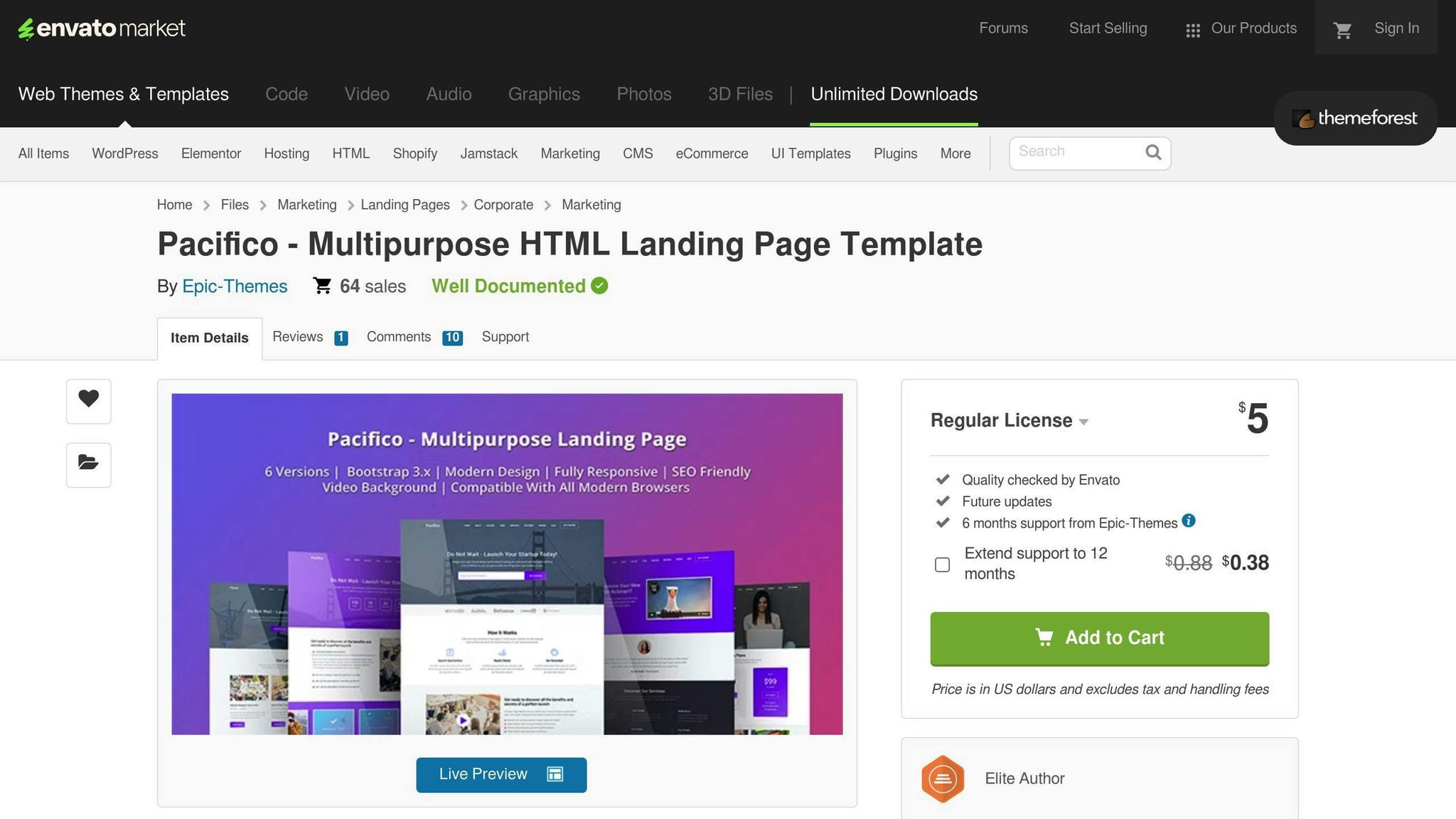
Task: Open the Forums link
Action: click(1003, 28)
